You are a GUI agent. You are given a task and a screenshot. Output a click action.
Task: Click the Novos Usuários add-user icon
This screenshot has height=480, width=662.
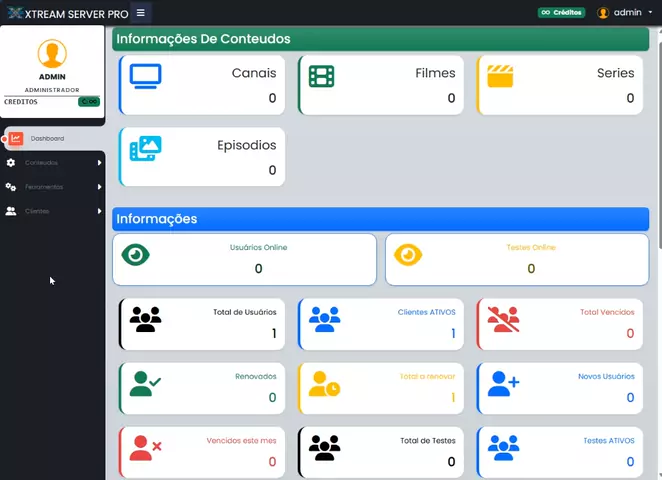click(x=503, y=383)
